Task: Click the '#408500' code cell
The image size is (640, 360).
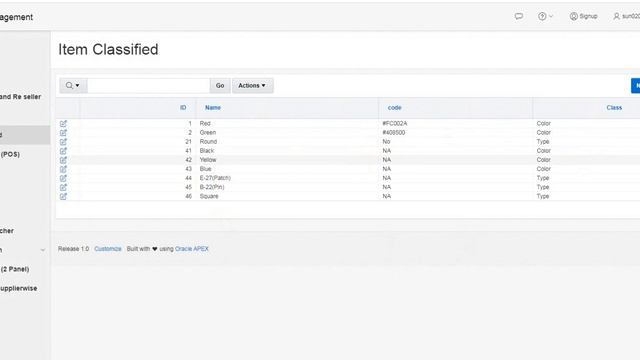Action: point(394,132)
